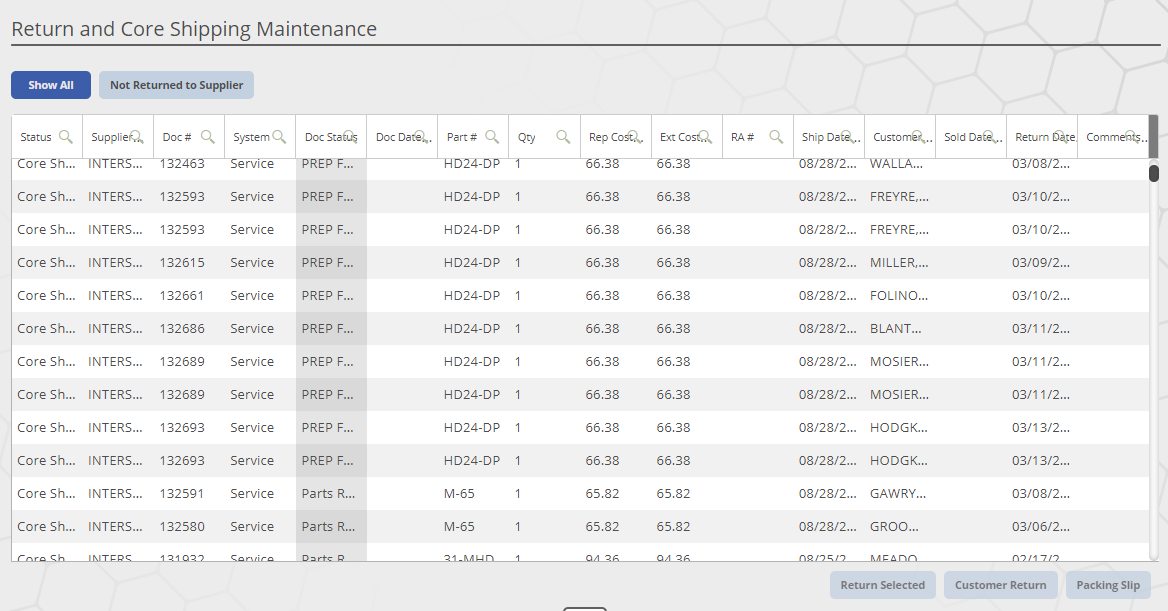Viewport: 1168px width, 611px height.
Task: Click the Customer Return button
Action: [1000, 585]
